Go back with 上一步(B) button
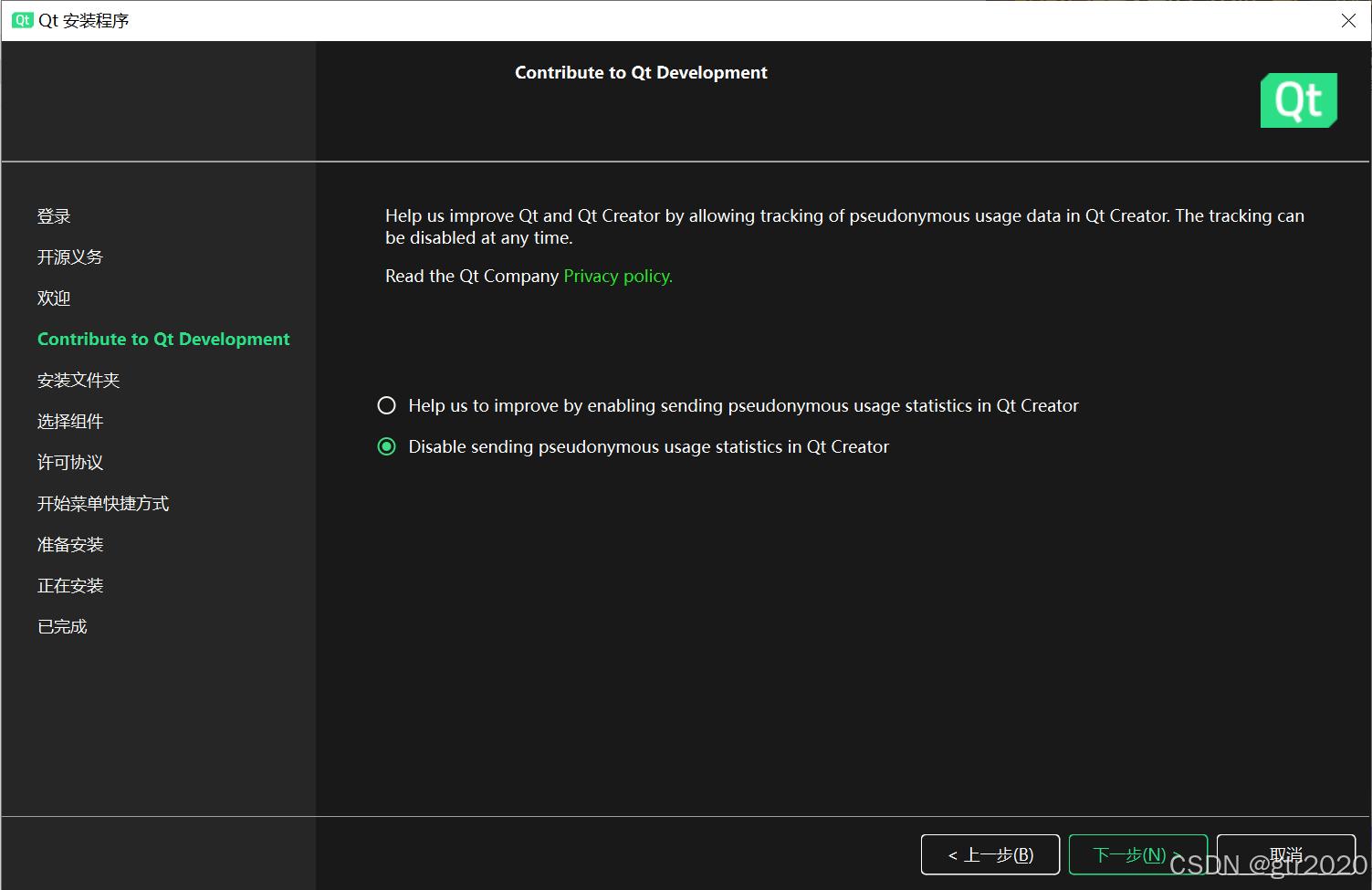Screen dimensions: 1372x890 coord(990,854)
